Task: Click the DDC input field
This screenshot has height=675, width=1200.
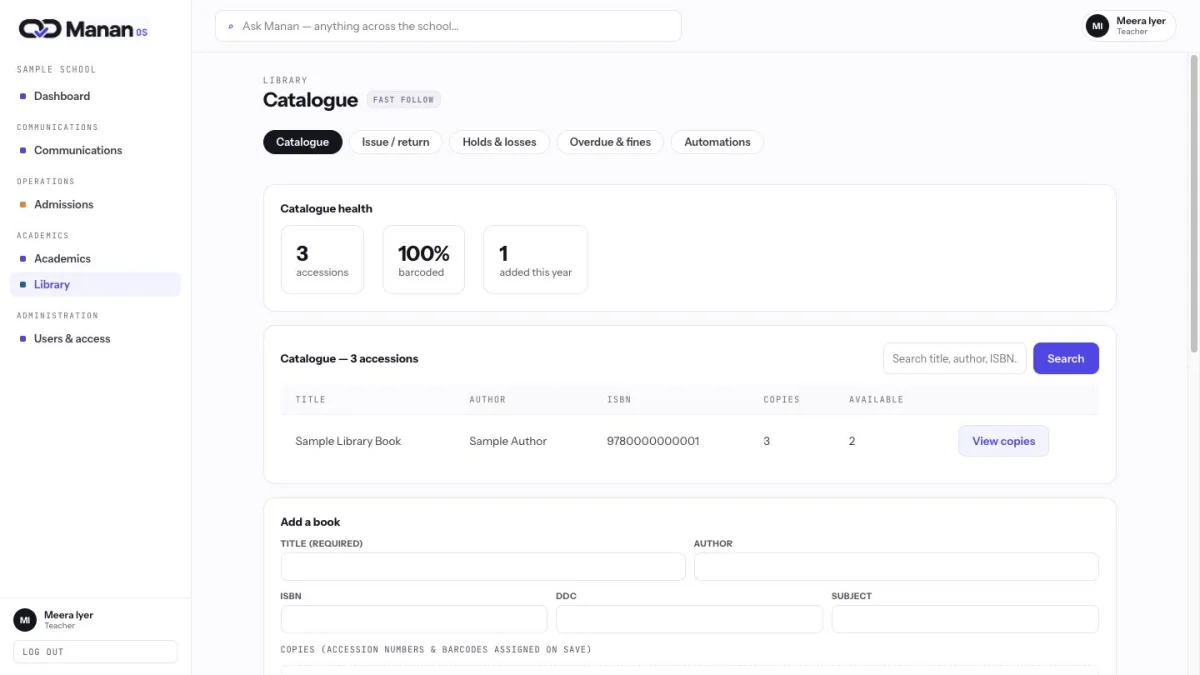Action: (689, 619)
